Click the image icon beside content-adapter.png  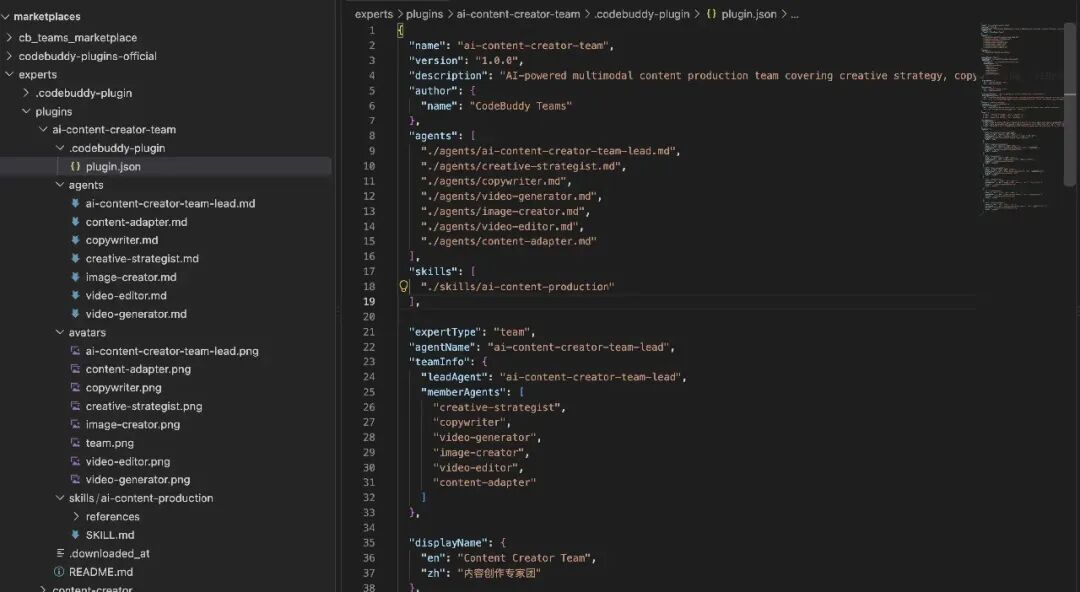coord(75,369)
